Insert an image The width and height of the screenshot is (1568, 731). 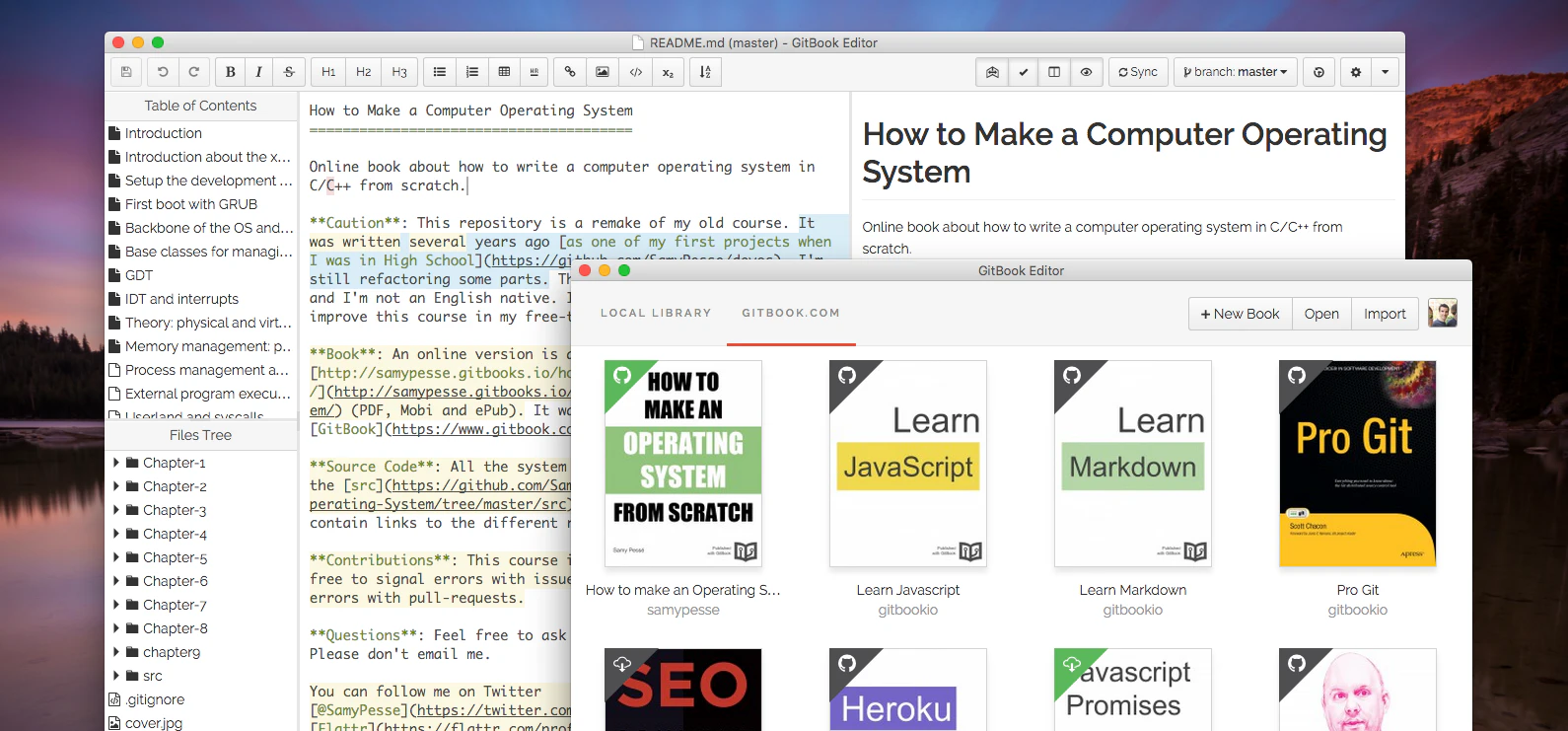[603, 72]
